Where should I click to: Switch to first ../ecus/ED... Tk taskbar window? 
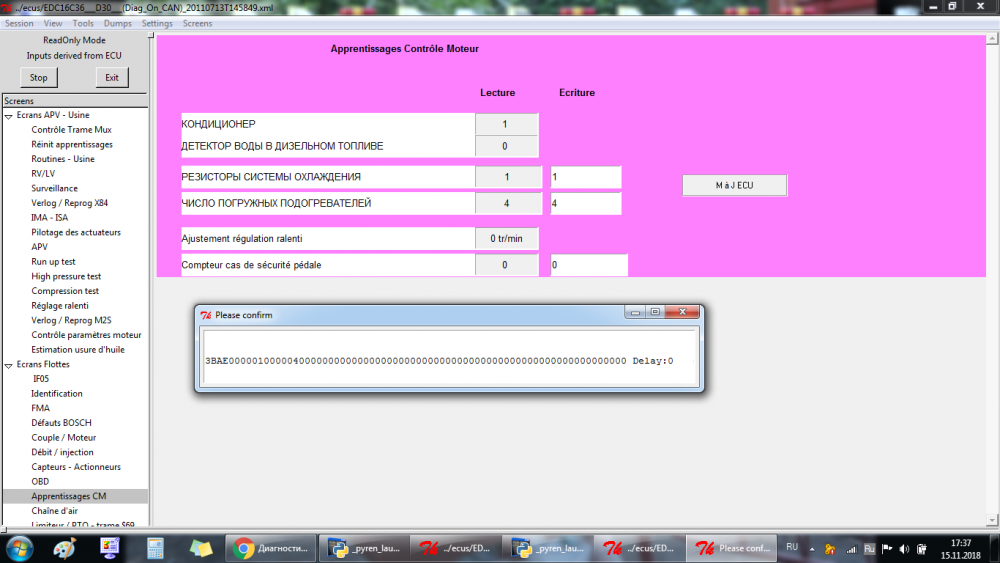[x=455, y=548]
